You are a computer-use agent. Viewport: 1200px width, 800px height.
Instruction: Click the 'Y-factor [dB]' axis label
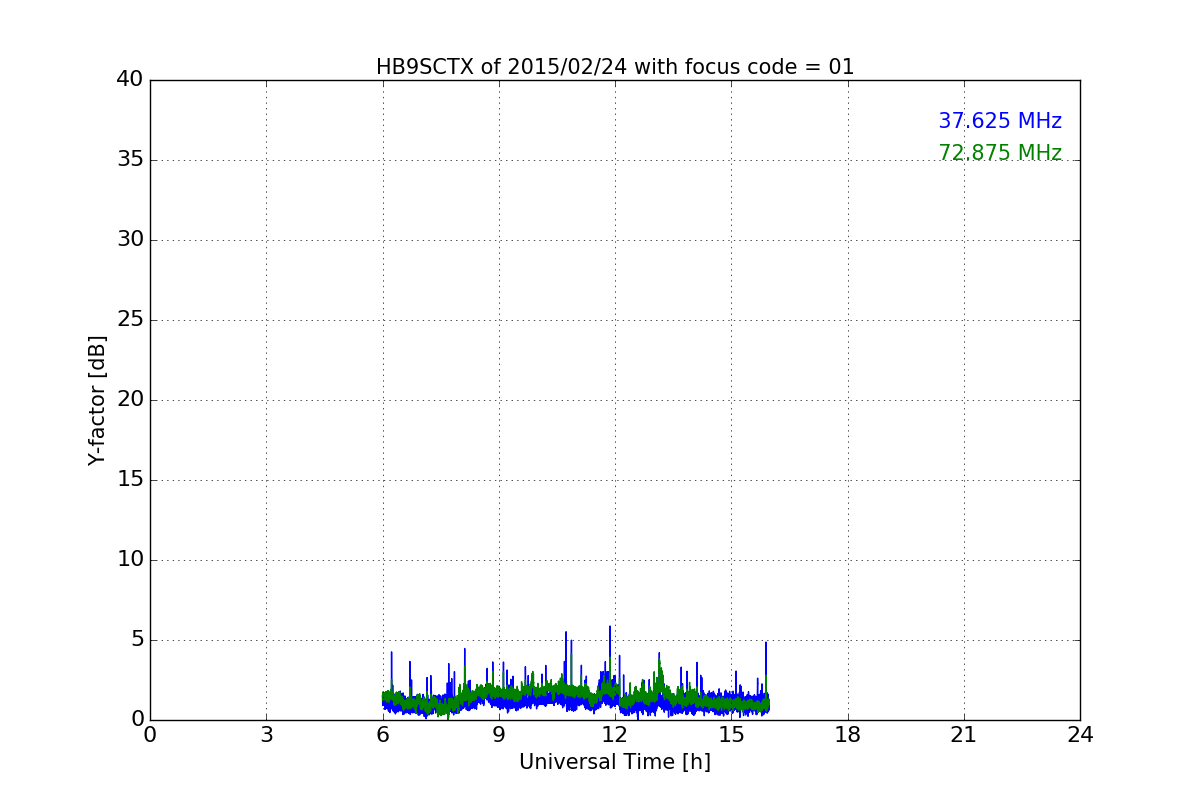(97, 400)
